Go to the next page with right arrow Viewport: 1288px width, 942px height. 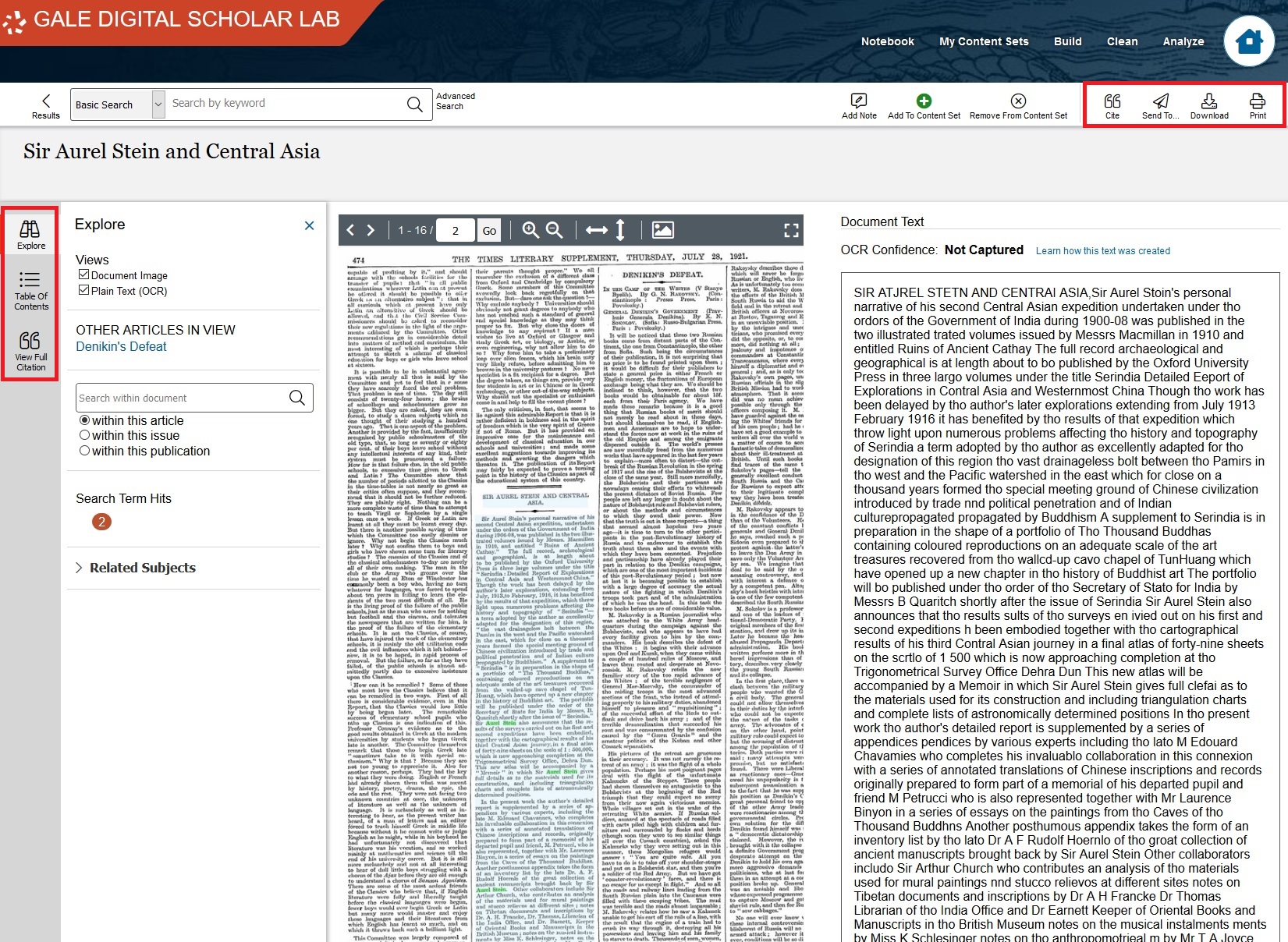pos(371,229)
